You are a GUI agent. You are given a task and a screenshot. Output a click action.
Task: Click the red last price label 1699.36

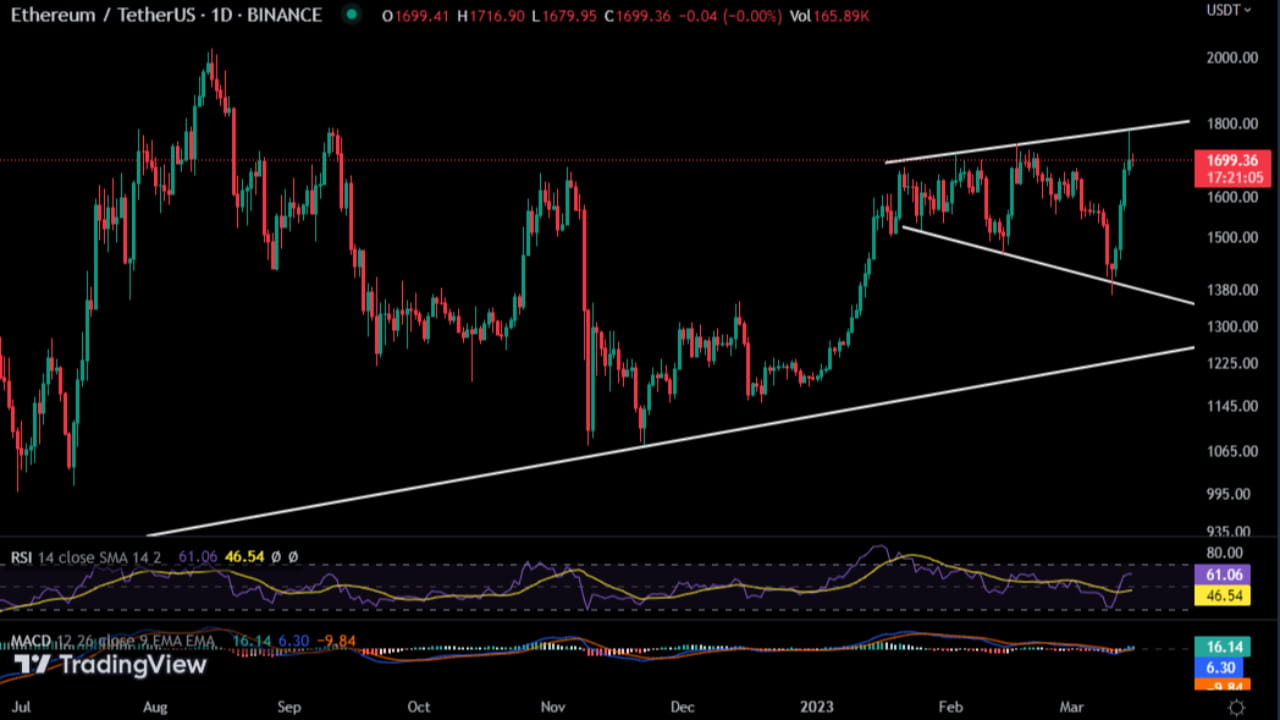(x=1232, y=160)
